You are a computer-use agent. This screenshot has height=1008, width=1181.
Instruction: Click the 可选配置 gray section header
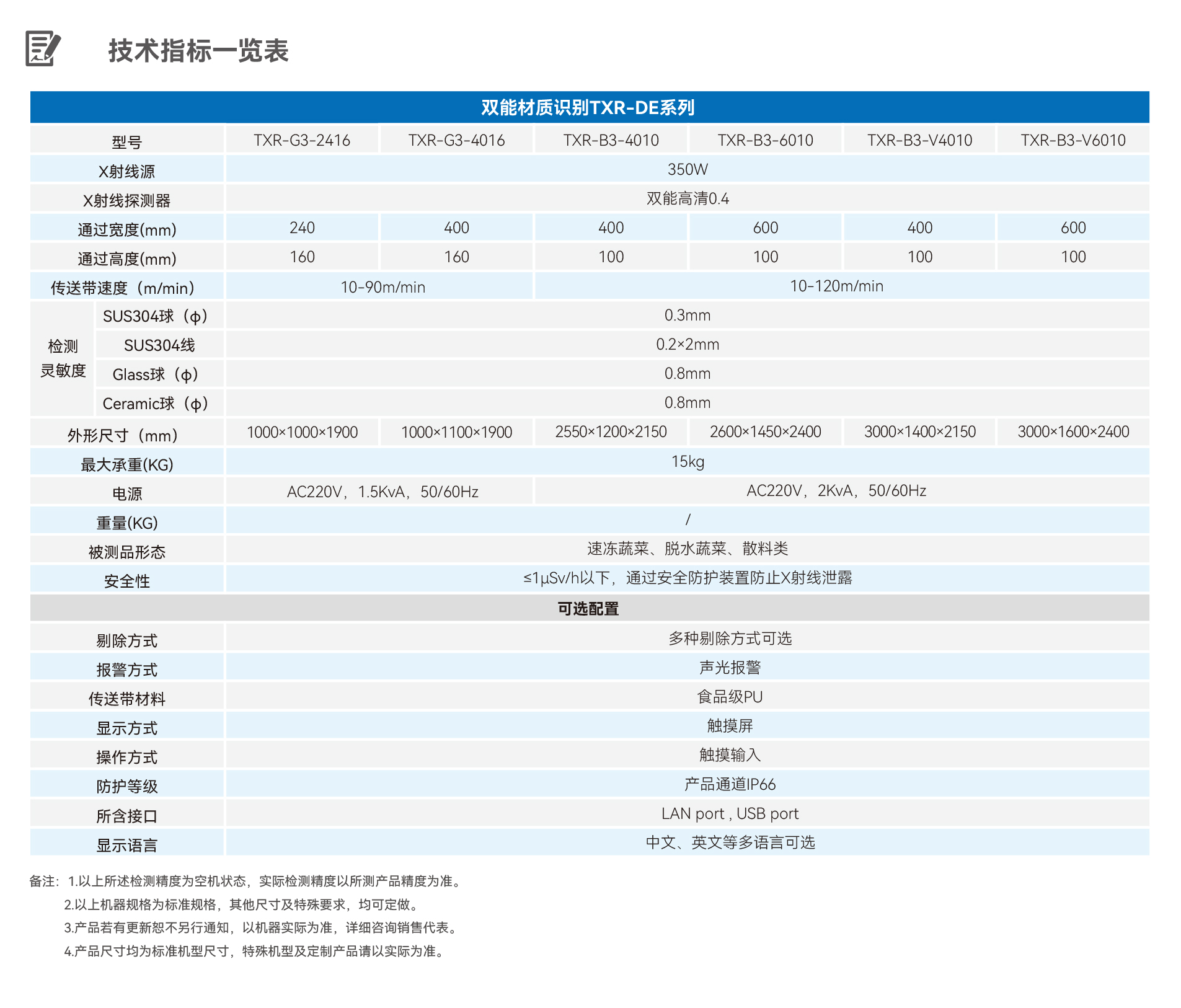tap(590, 608)
